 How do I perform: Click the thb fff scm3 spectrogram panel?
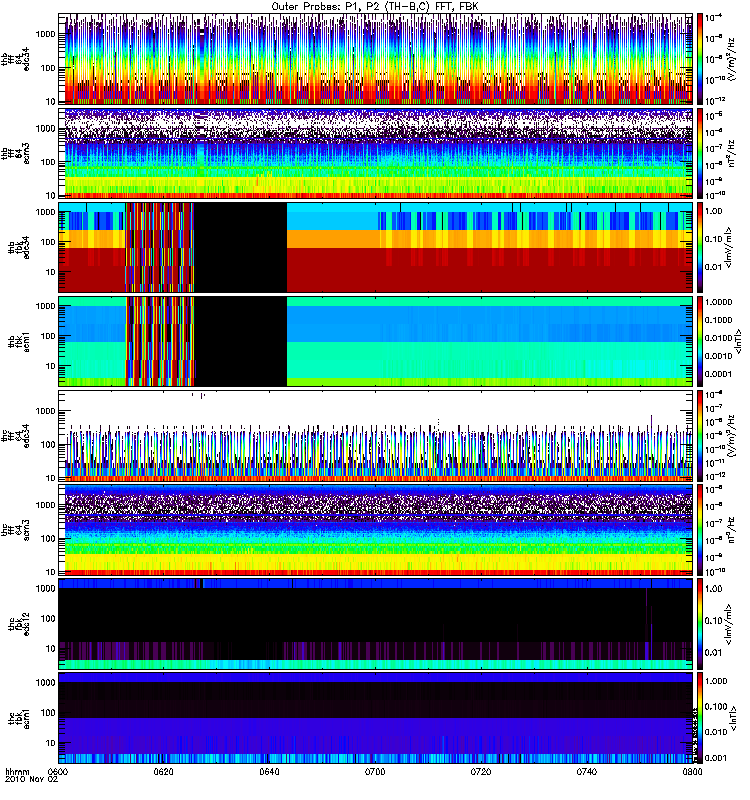pos(376,153)
